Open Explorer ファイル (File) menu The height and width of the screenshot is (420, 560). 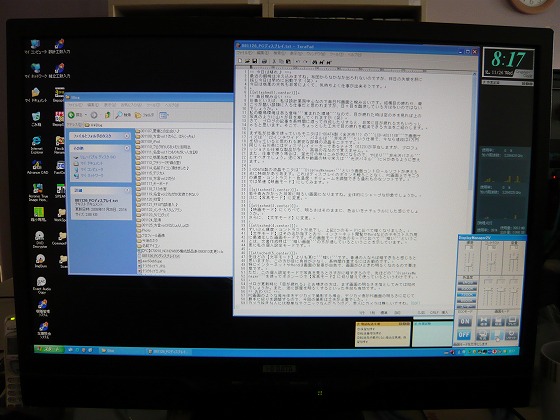(x=75, y=105)
